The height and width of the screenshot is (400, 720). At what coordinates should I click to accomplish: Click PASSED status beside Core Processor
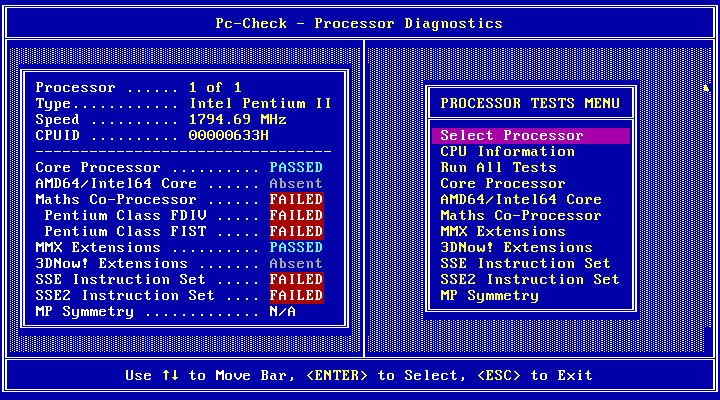point(296,168)
